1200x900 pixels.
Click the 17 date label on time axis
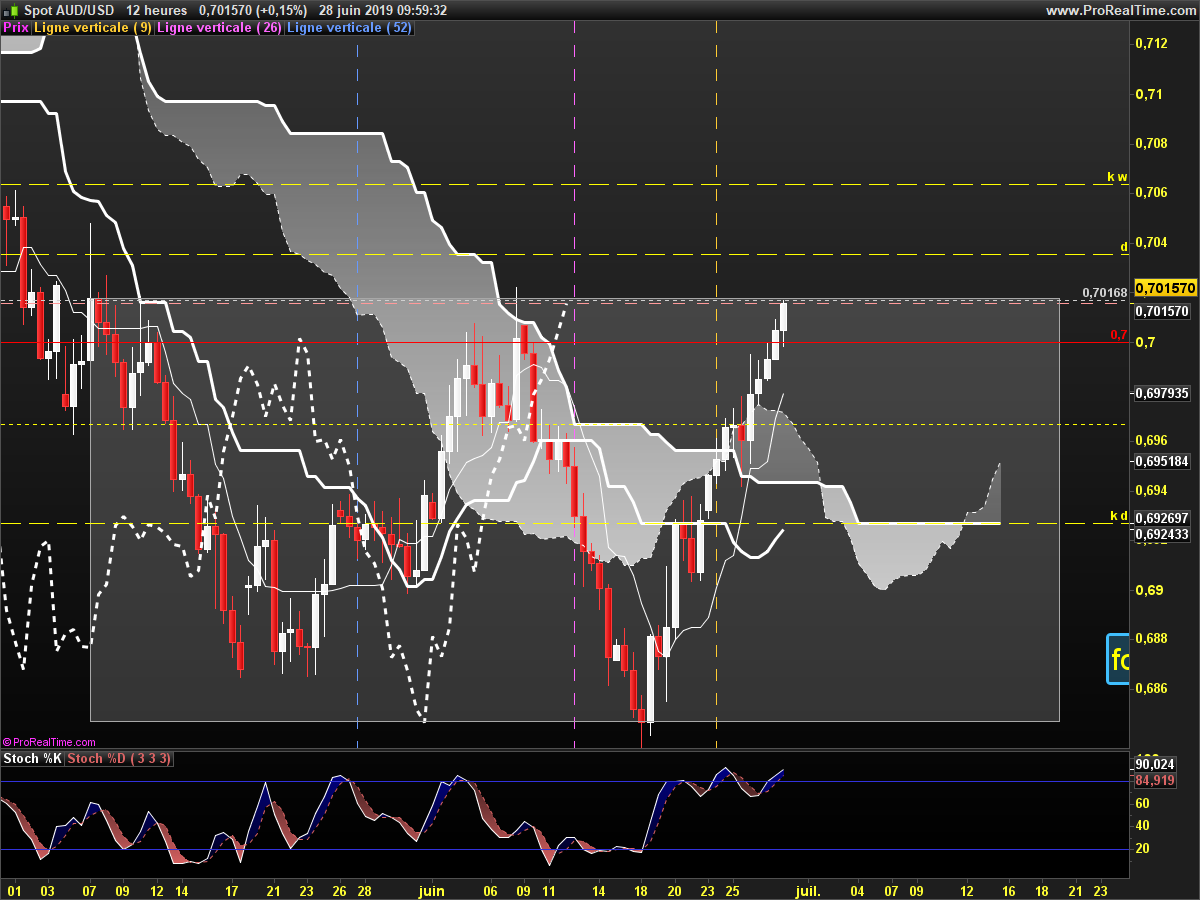(x=232, y=889)
